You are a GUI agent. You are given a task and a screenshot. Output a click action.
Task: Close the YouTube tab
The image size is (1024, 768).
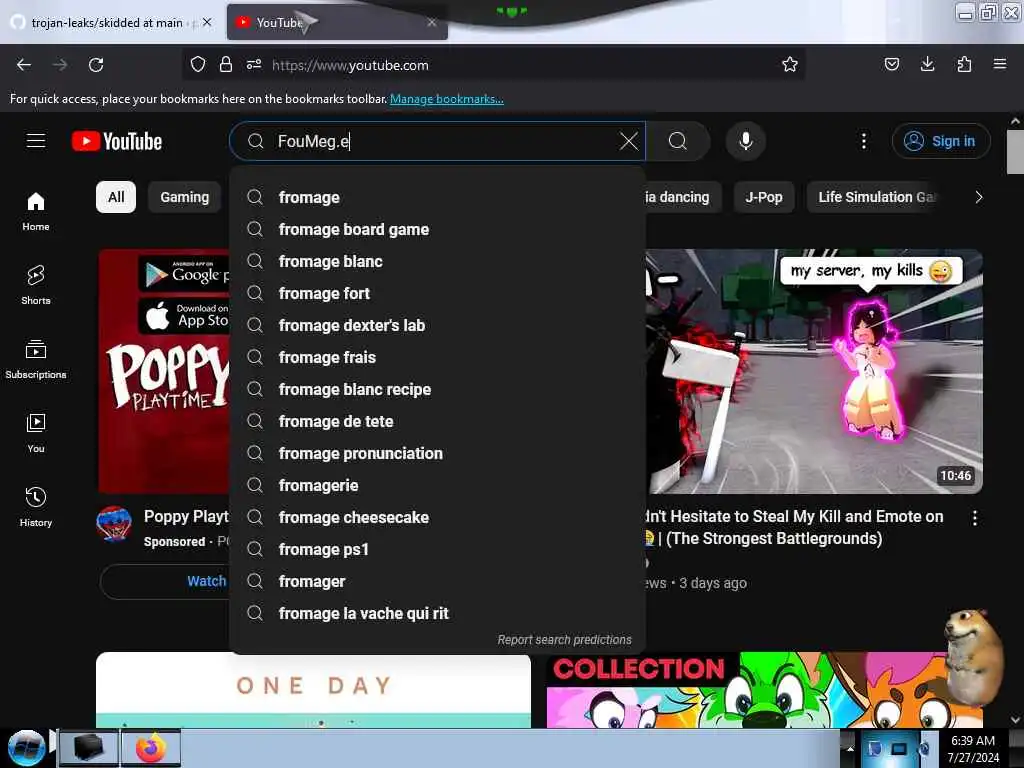tap(432, 22)
